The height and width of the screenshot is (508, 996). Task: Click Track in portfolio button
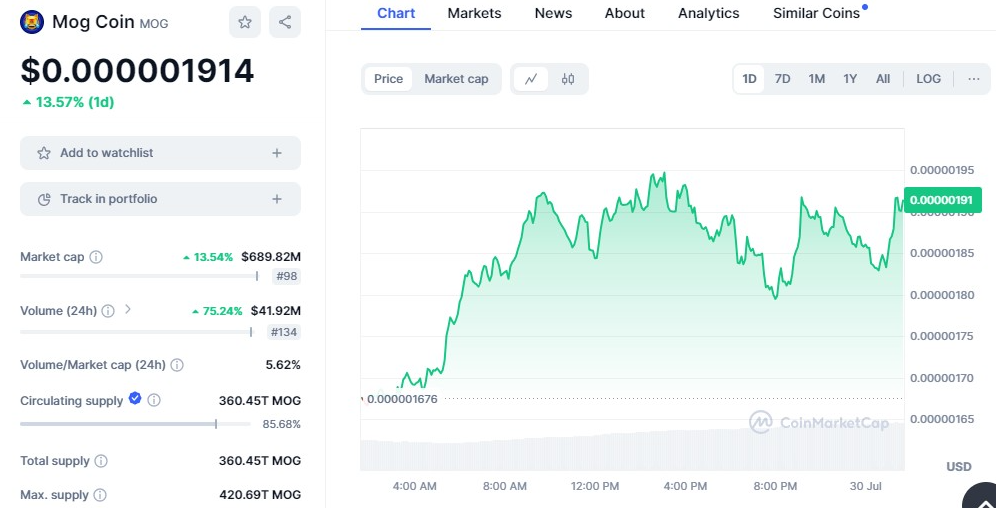coord(160,199)
